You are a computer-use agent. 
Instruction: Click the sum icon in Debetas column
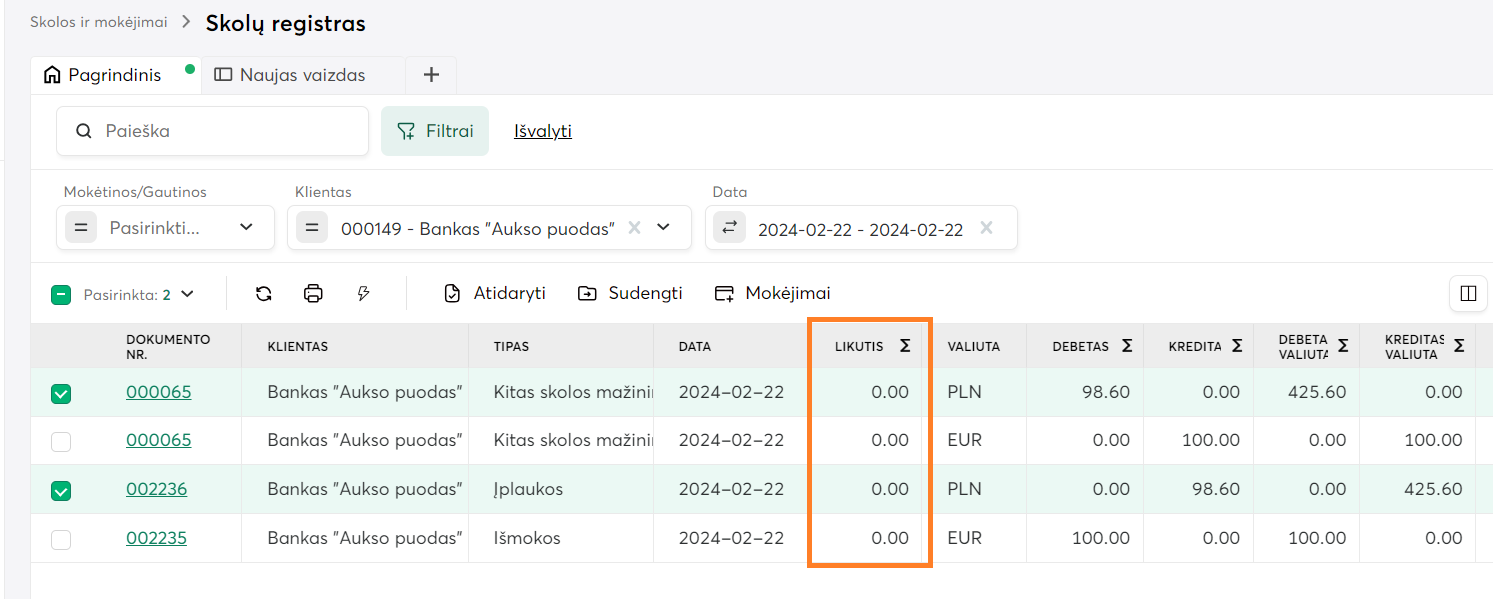tap(1127, 346)
